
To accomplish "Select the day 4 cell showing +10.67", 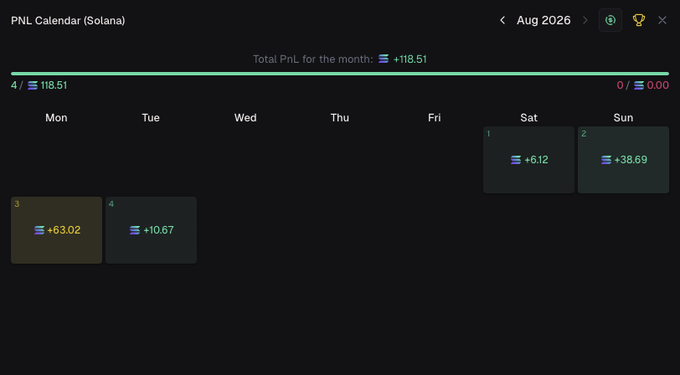I will tap(151, 230).
